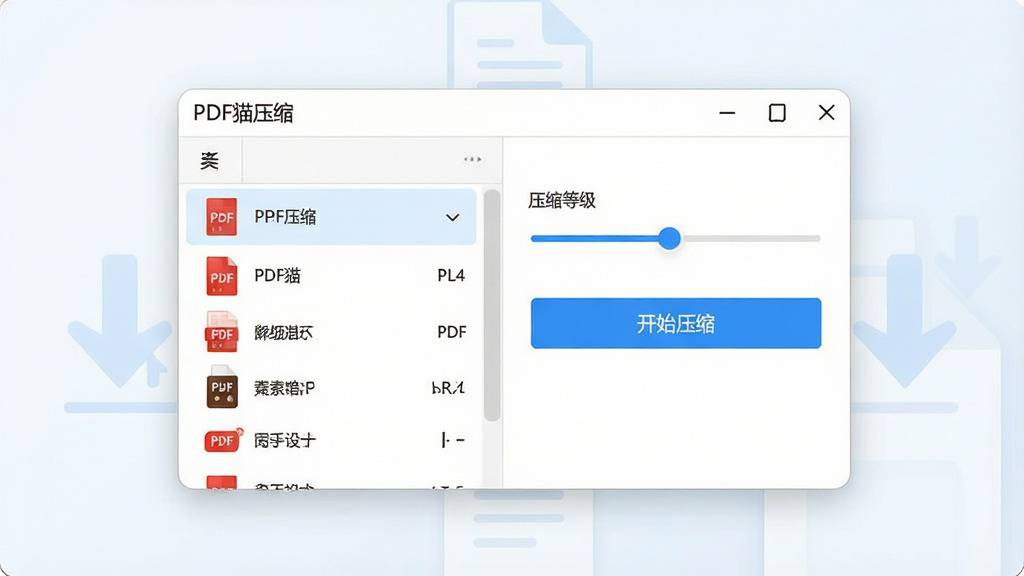This screenshot has height=576, width=1024.
Task: Close the PDF猫压缩 window
Action: (x=827, y=113)
